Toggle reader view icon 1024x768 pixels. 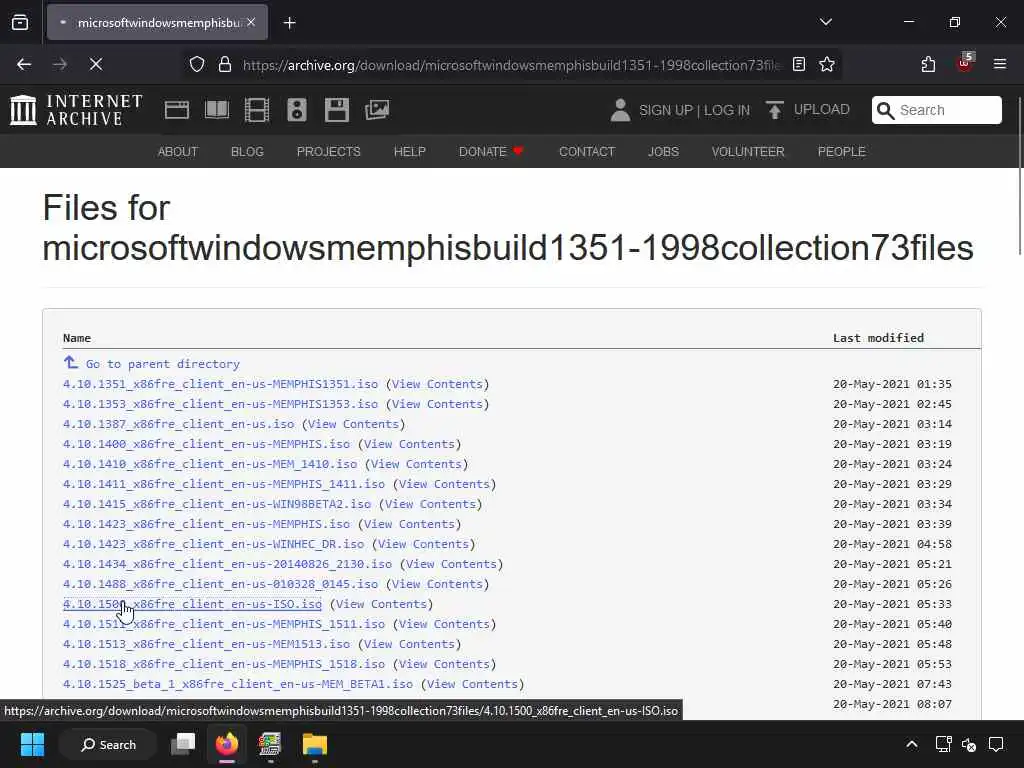[799, 64]
